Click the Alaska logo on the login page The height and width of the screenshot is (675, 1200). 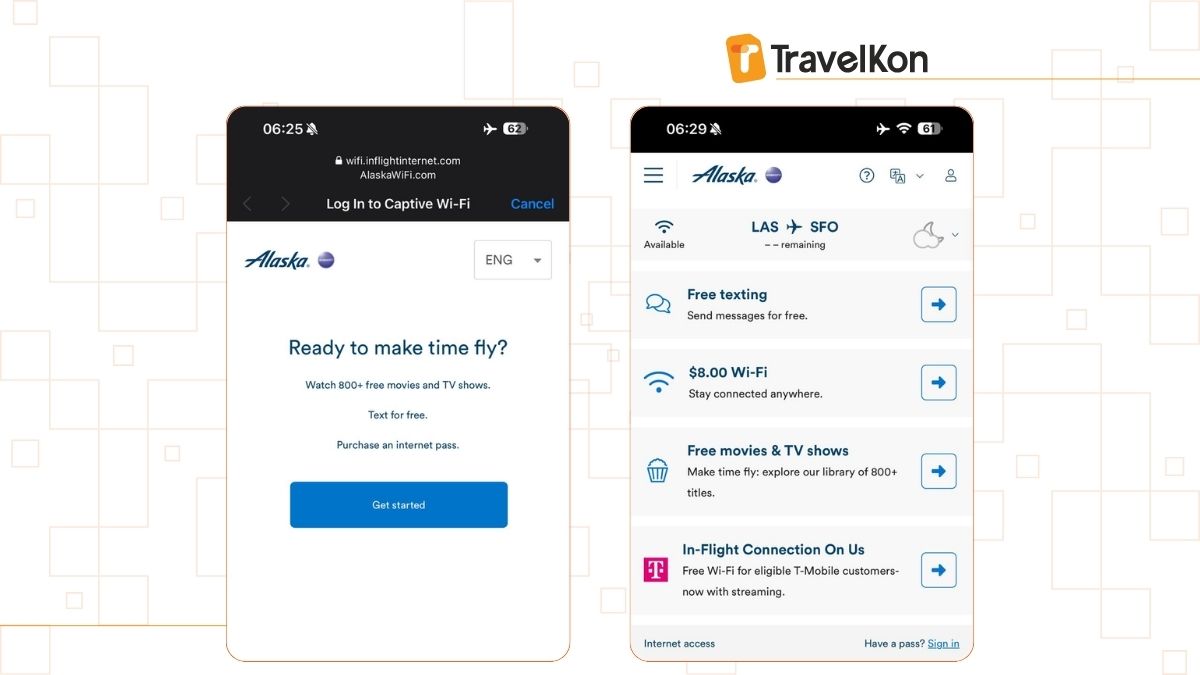click(289, 260)
